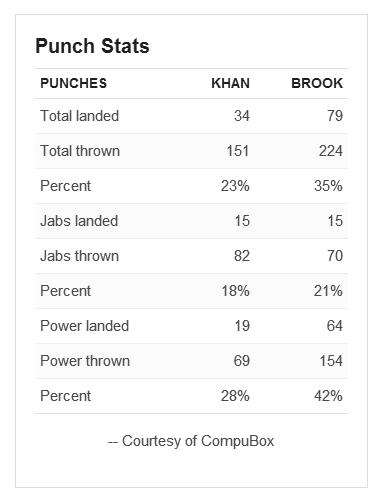
Task: Select the PUNCHES column header
Action: (74, 83)
